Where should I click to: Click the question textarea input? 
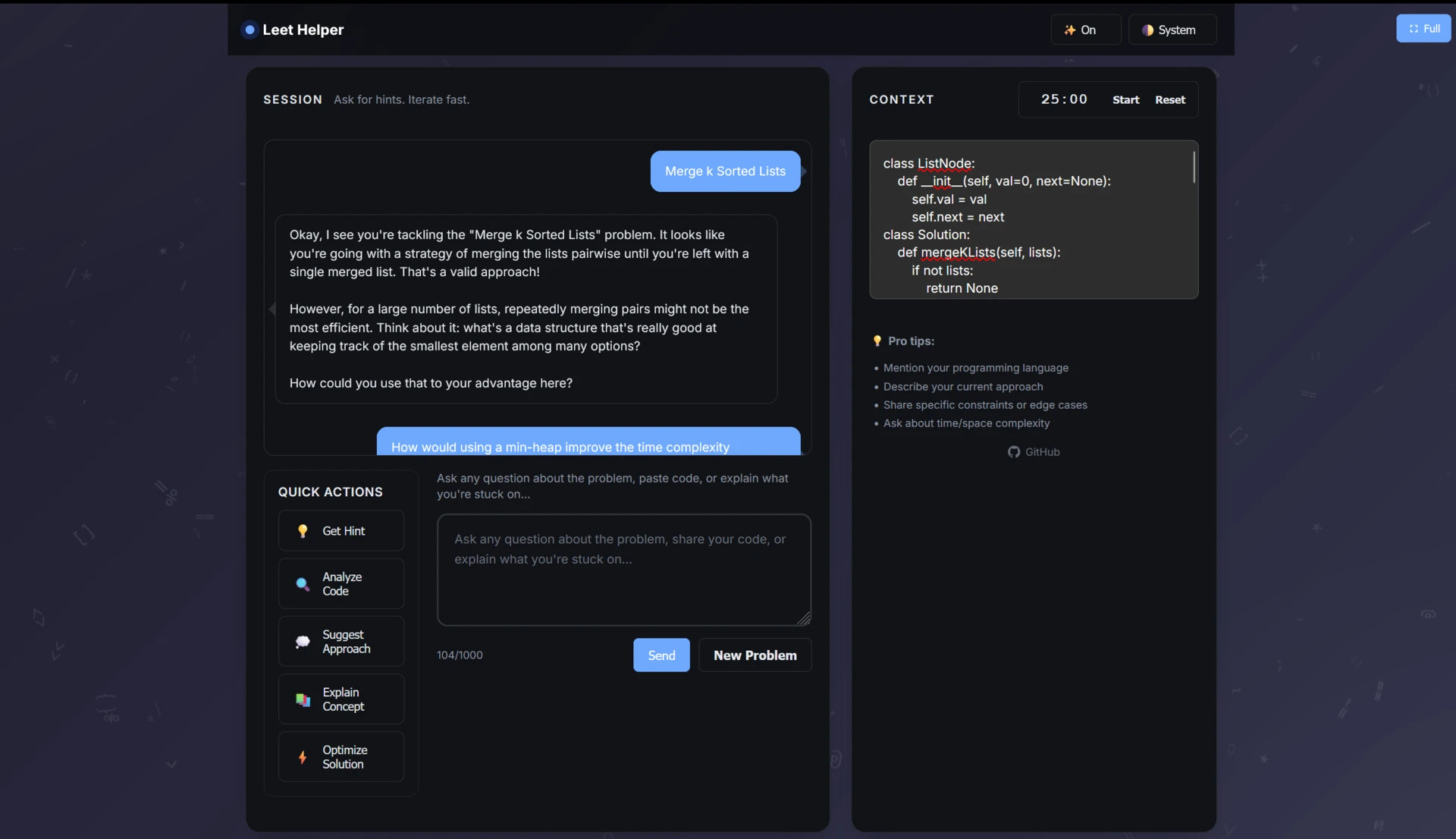tap(623, 570)
